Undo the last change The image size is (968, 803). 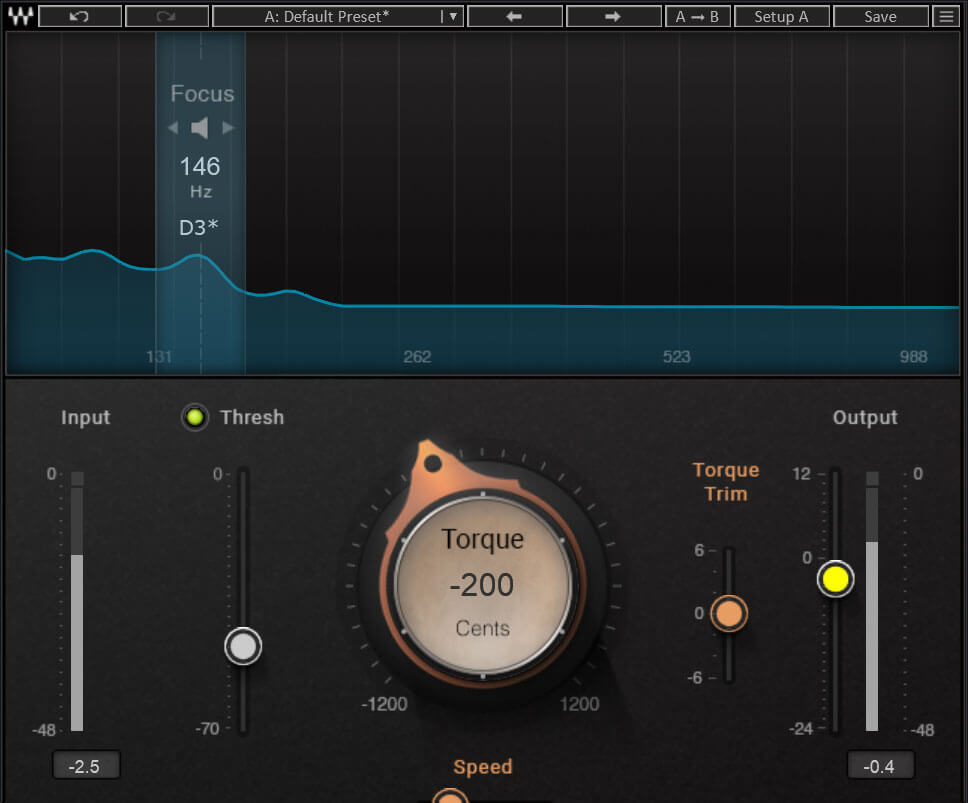click(x=80, y=16)
